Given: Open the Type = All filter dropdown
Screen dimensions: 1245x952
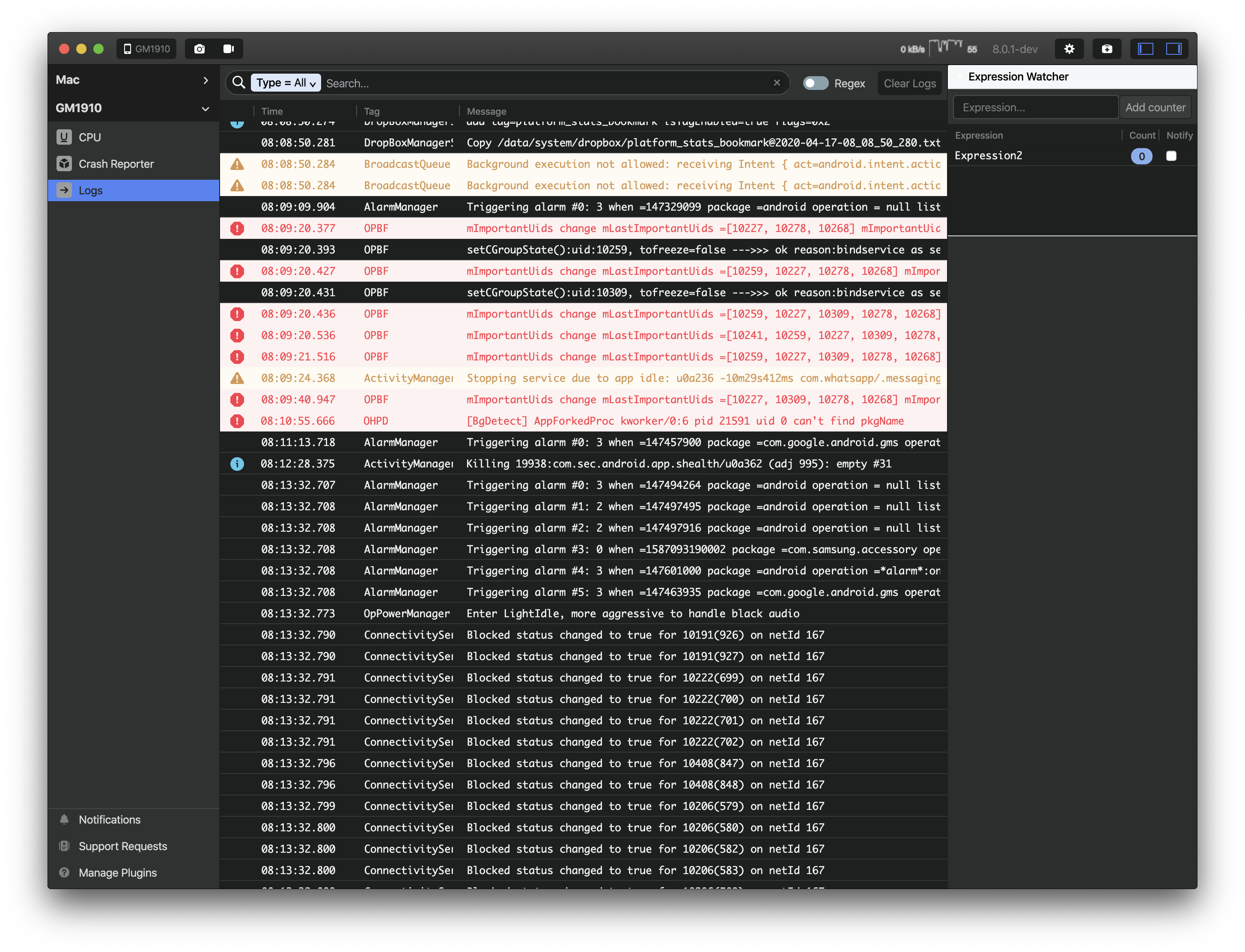Looking at the screenshot, I should coord(286,83).
